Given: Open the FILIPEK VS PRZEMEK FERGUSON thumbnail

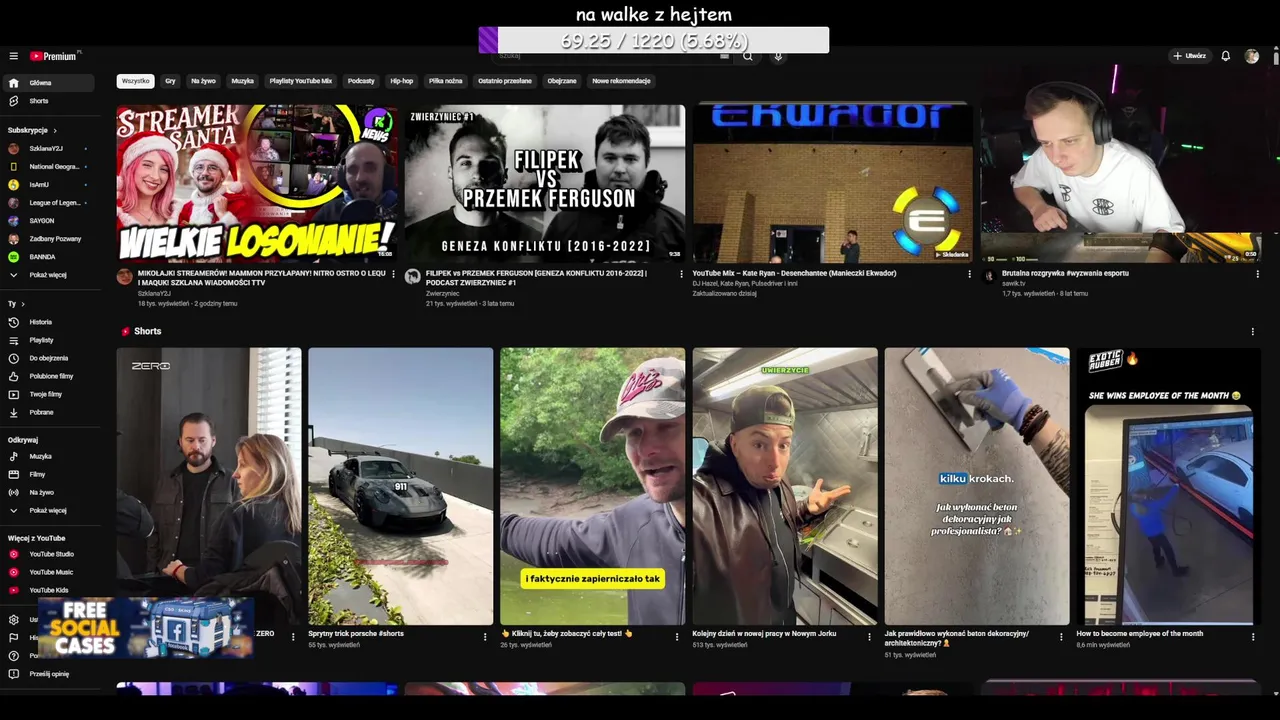Looking at the screenshot, I should (x=544, y=183).
